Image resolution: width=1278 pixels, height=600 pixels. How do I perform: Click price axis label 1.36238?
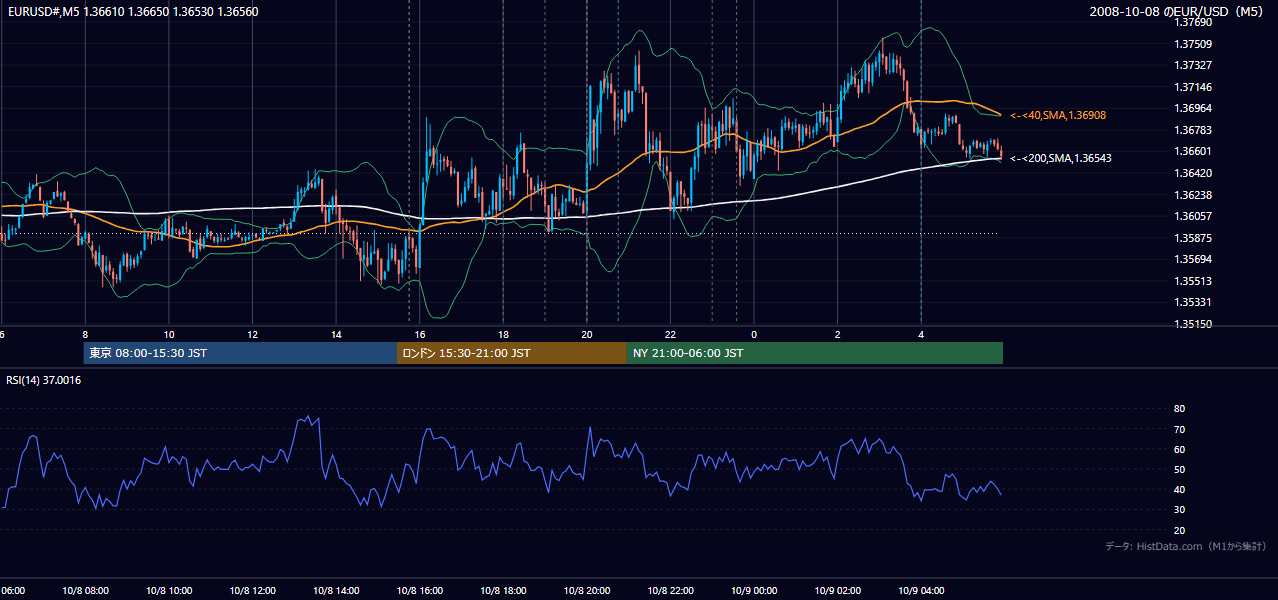[1193, 195]
